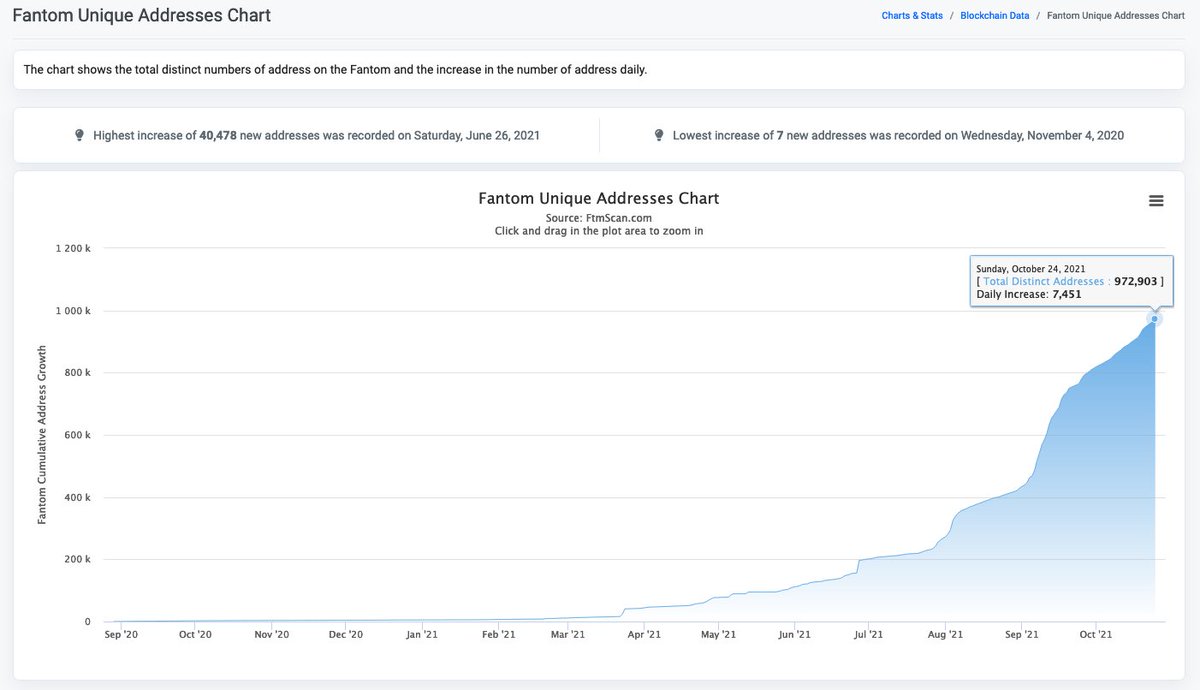The height and width of the screenshot is (690, 1200).
Task: Click the Nov '20 x-axis label
Action: click(271, 634)
